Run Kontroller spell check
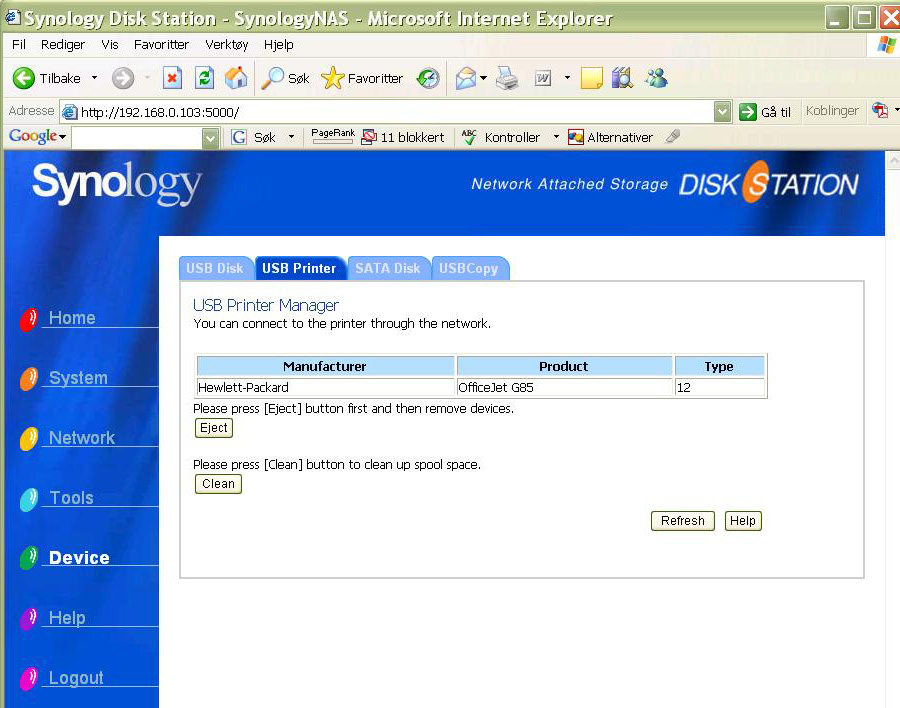The height and width of the screenshot is (708, 900). [x=501, y=137]
